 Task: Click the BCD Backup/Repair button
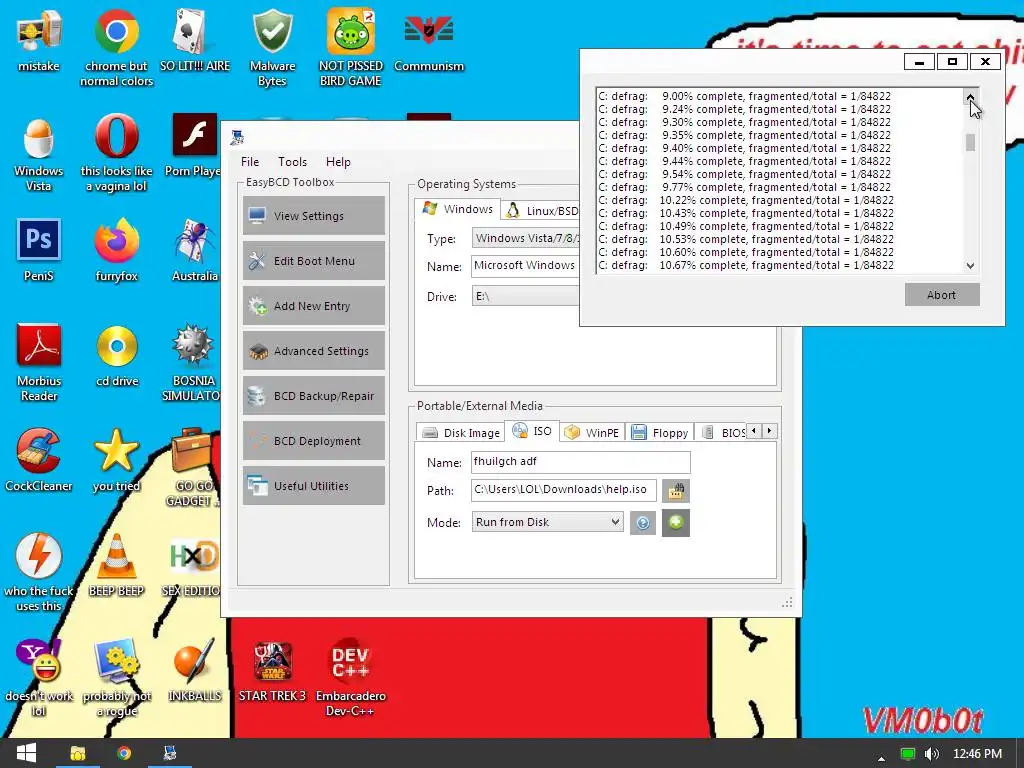314,396
